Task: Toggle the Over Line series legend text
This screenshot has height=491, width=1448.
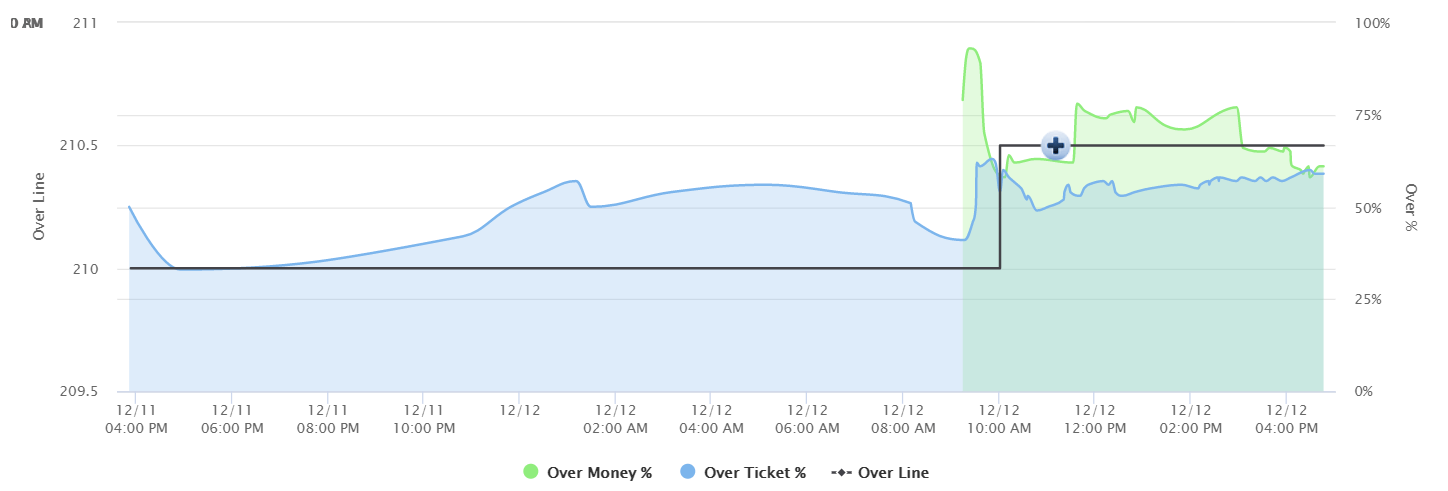Action: pos(893,473)
